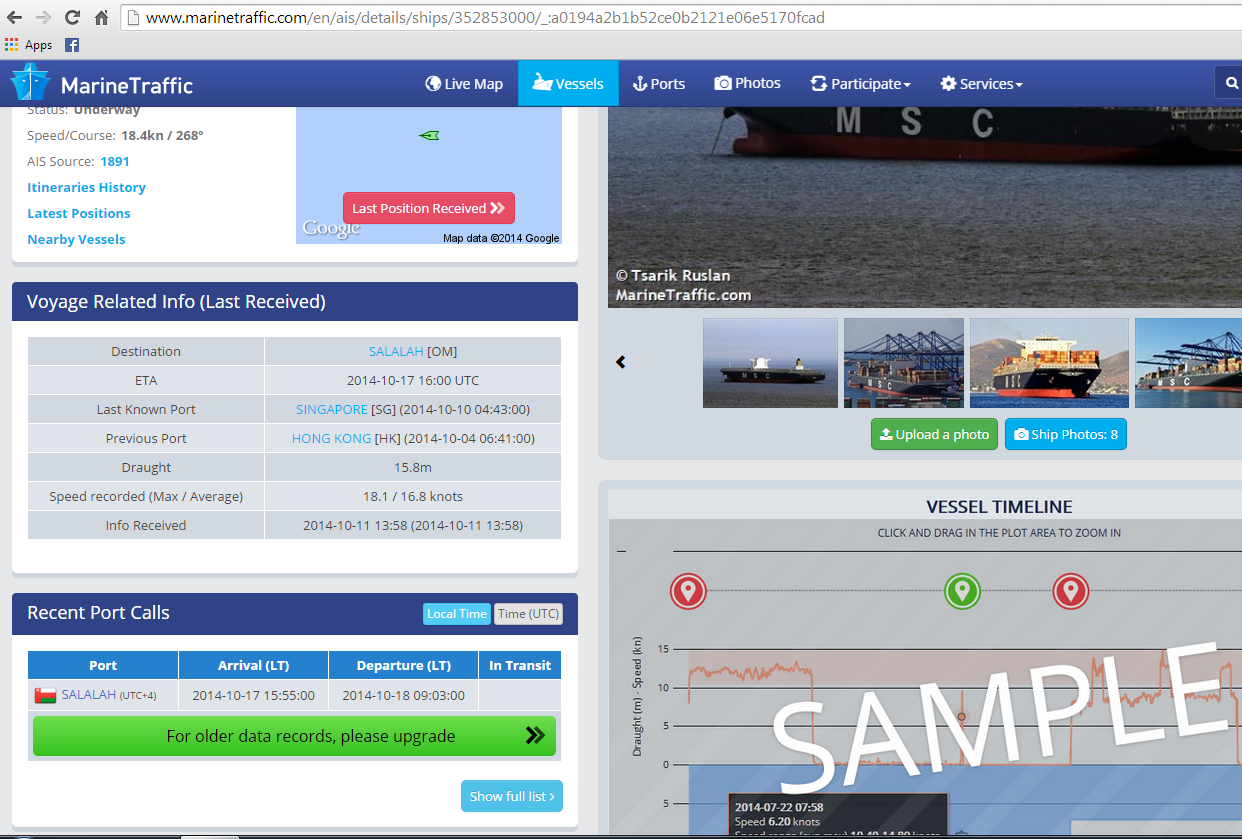Click the AIS Source 1891 link
The height and width of the screenshot is (839, 1242).
115,161
